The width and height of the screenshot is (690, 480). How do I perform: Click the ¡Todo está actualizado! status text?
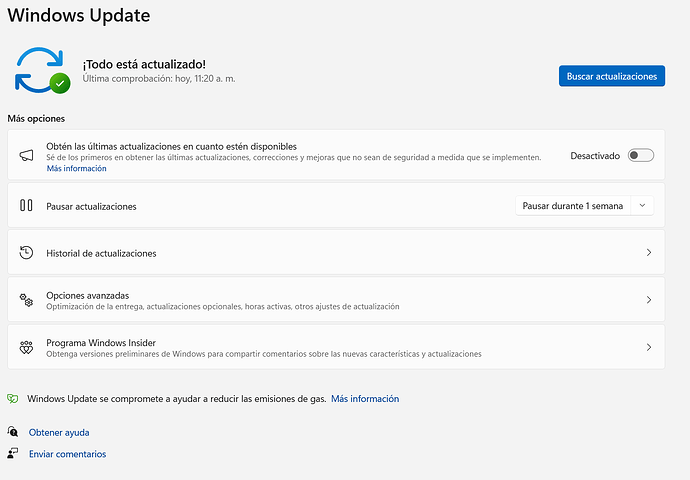[x=144, y=64]
